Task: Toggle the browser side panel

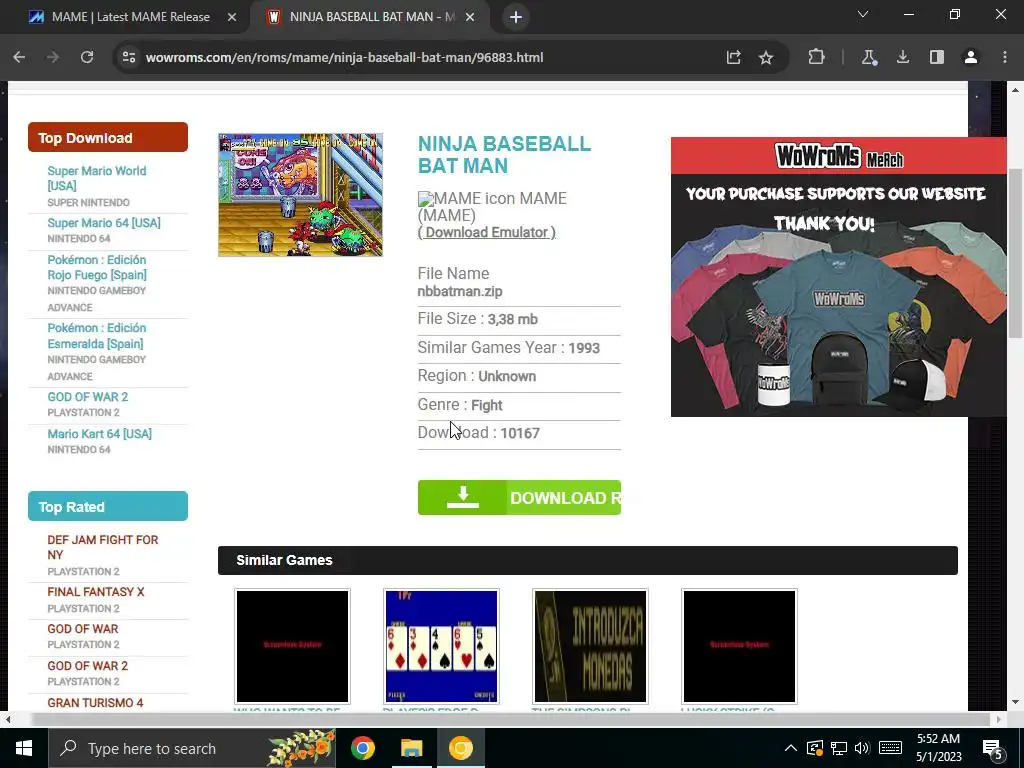Action: pos(936,57)
